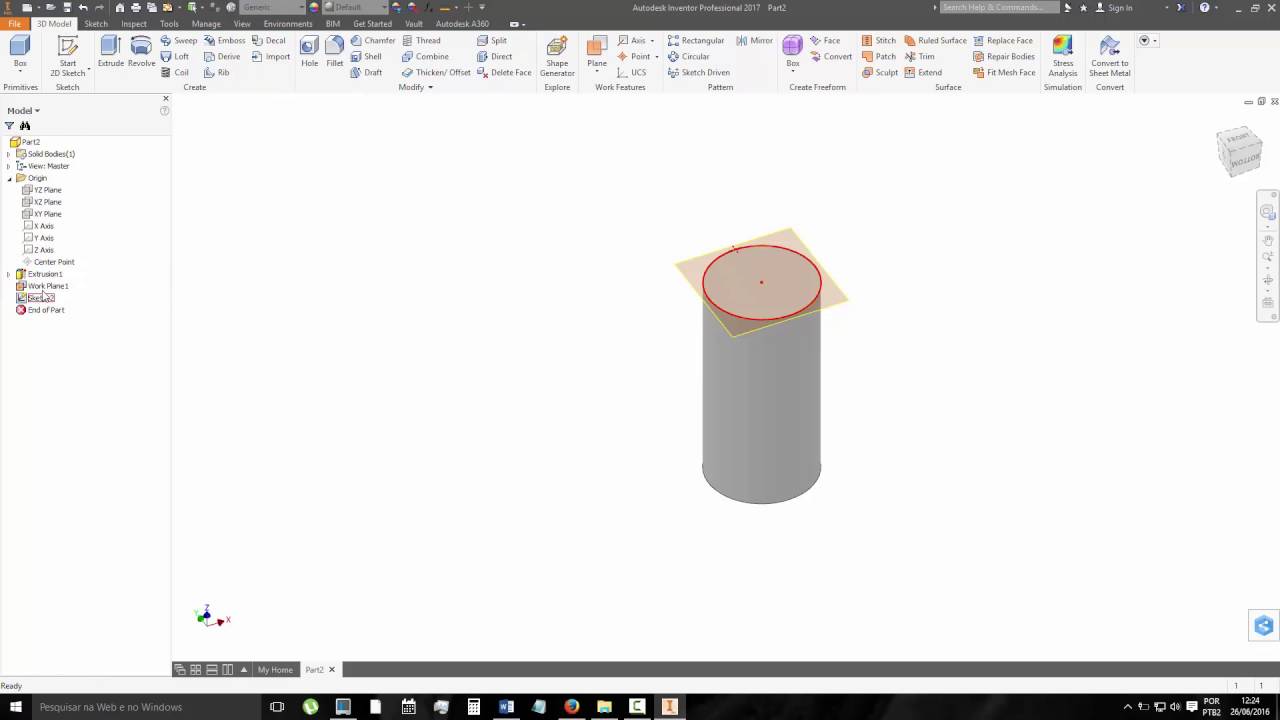1280x720 pixels.
Task: Select the Loft tool
Action: [175, 57]
